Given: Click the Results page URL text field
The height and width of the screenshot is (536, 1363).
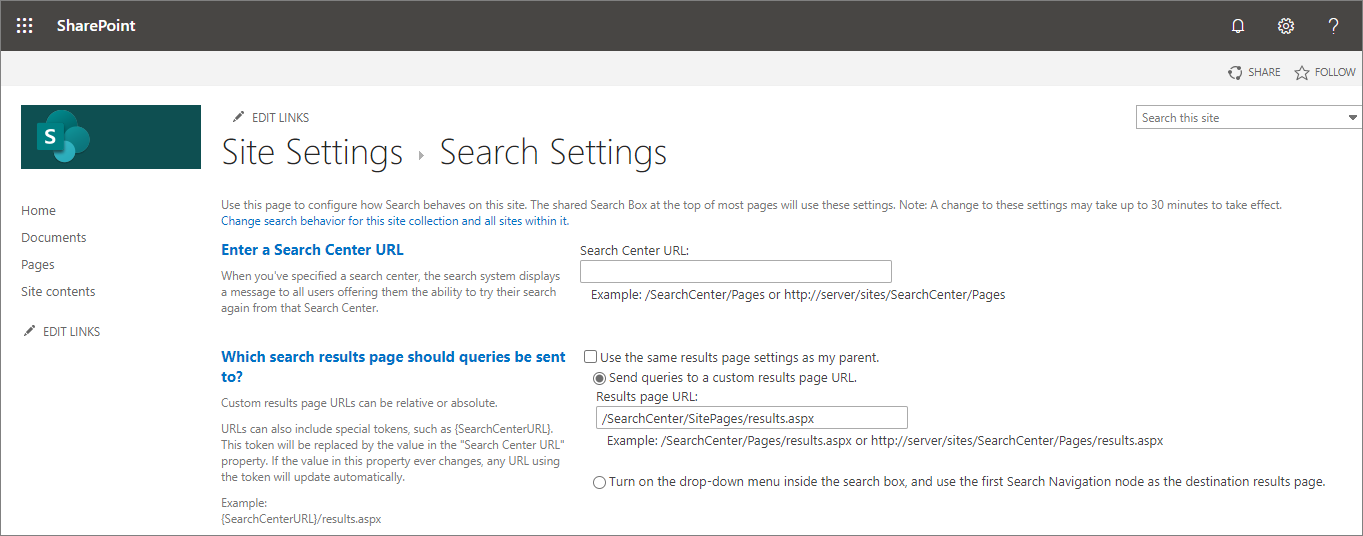Looking at the screenshot, I should pyautogui.click(x=751, y=418).
